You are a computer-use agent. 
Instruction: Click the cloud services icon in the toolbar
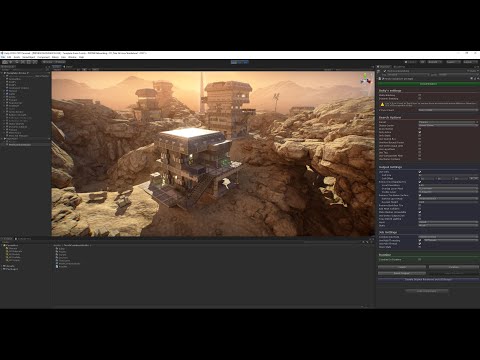[422, 62]
